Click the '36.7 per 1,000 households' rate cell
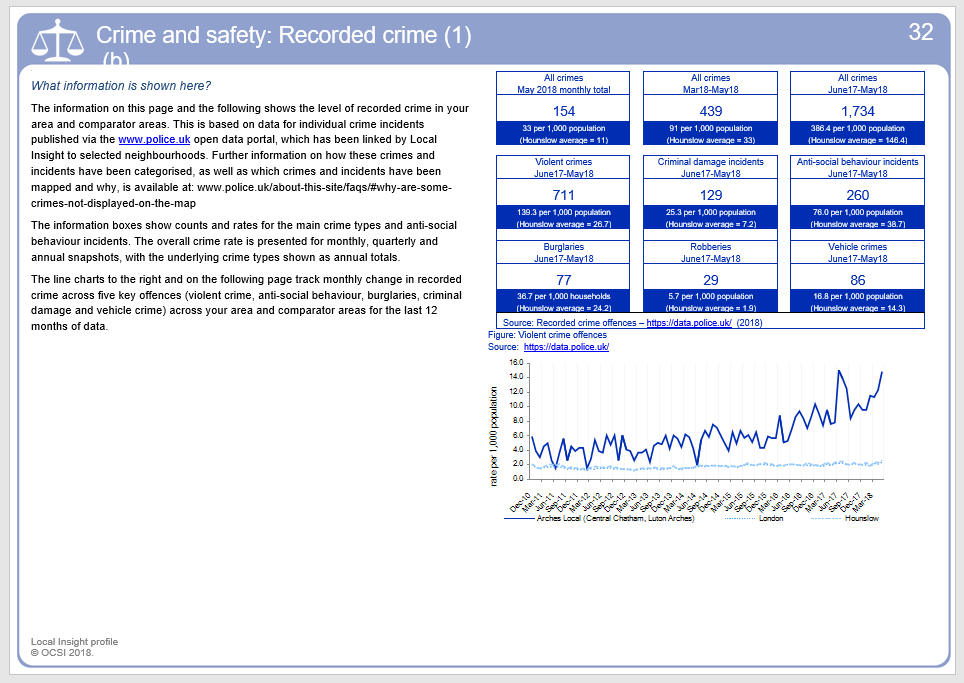 [563, 302]
